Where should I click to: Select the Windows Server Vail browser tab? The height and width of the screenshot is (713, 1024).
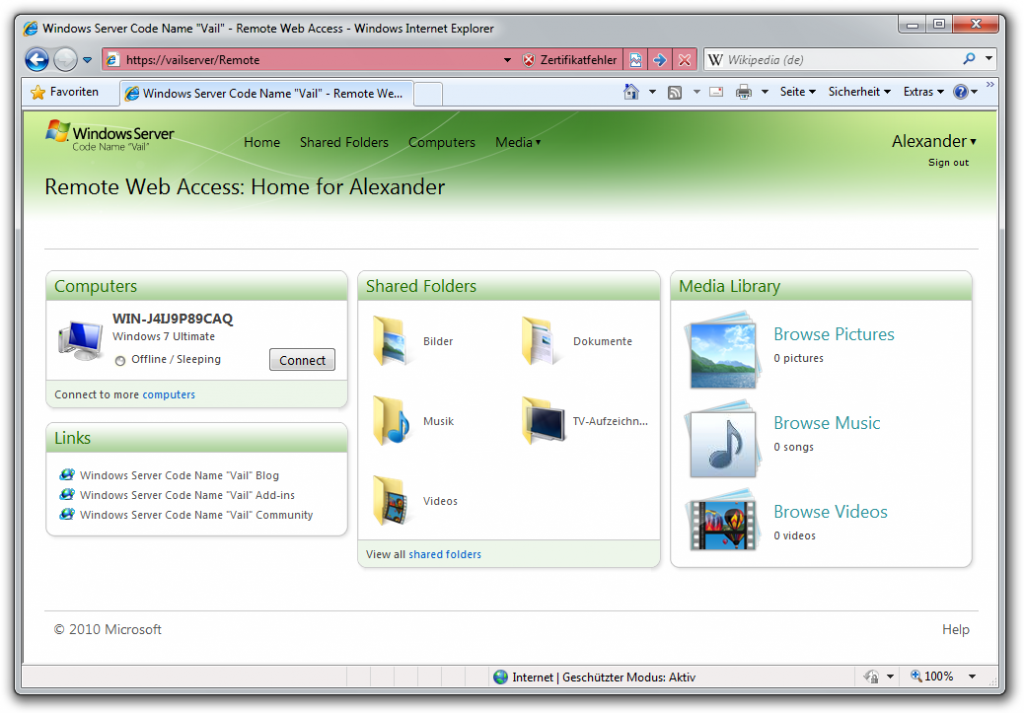pyautogui.click(x=266, y=93)
